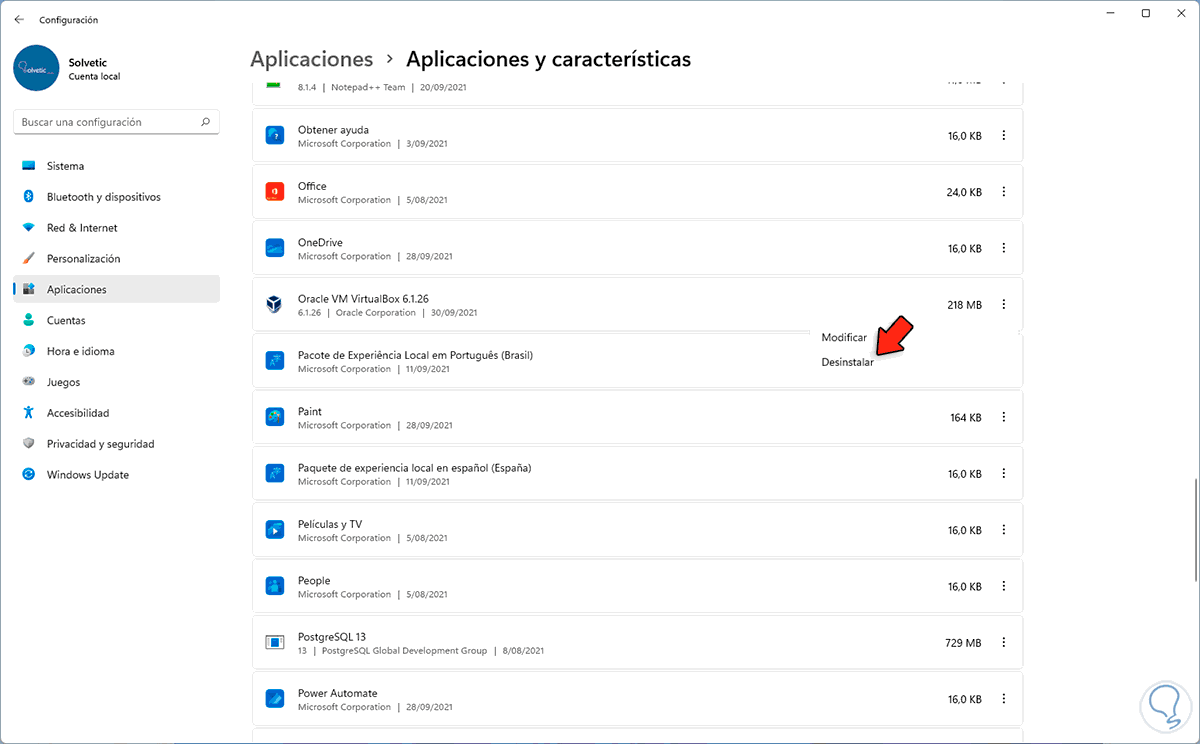The height and width of the screenshot is (744, 1200).
Task: Open Privacidad y seguridad shield icon
Action: pyautogui.click(x=29, y=444)
